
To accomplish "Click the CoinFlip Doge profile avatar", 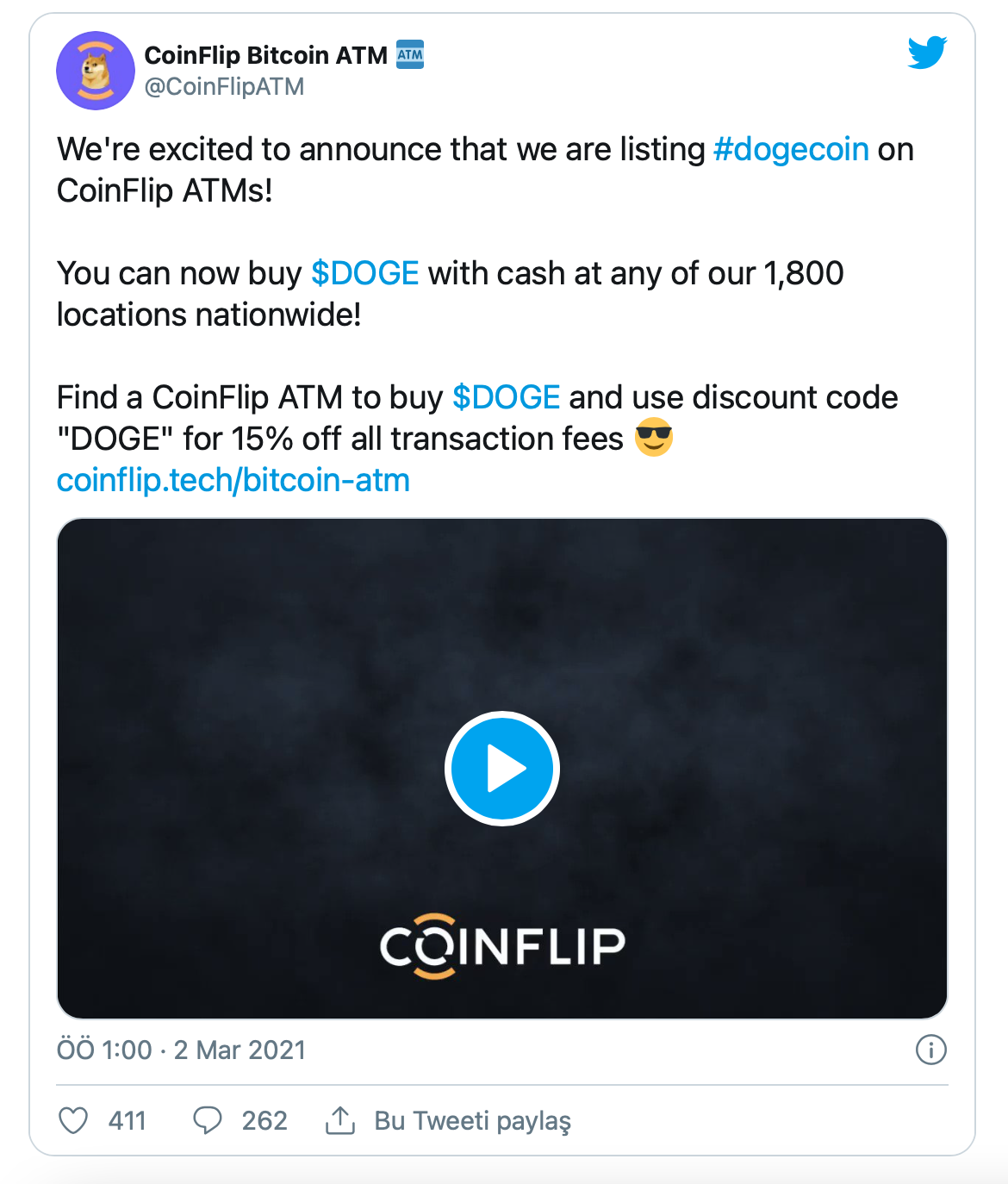I will click(x=95, y=71).
